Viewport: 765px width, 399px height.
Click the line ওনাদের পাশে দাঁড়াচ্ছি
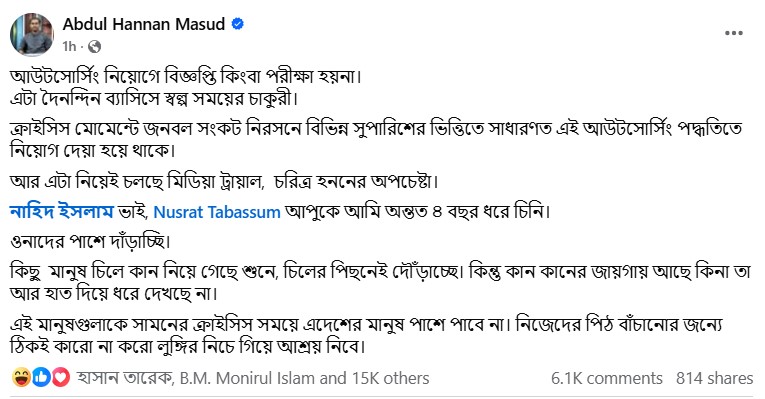[x=90, y=241]
